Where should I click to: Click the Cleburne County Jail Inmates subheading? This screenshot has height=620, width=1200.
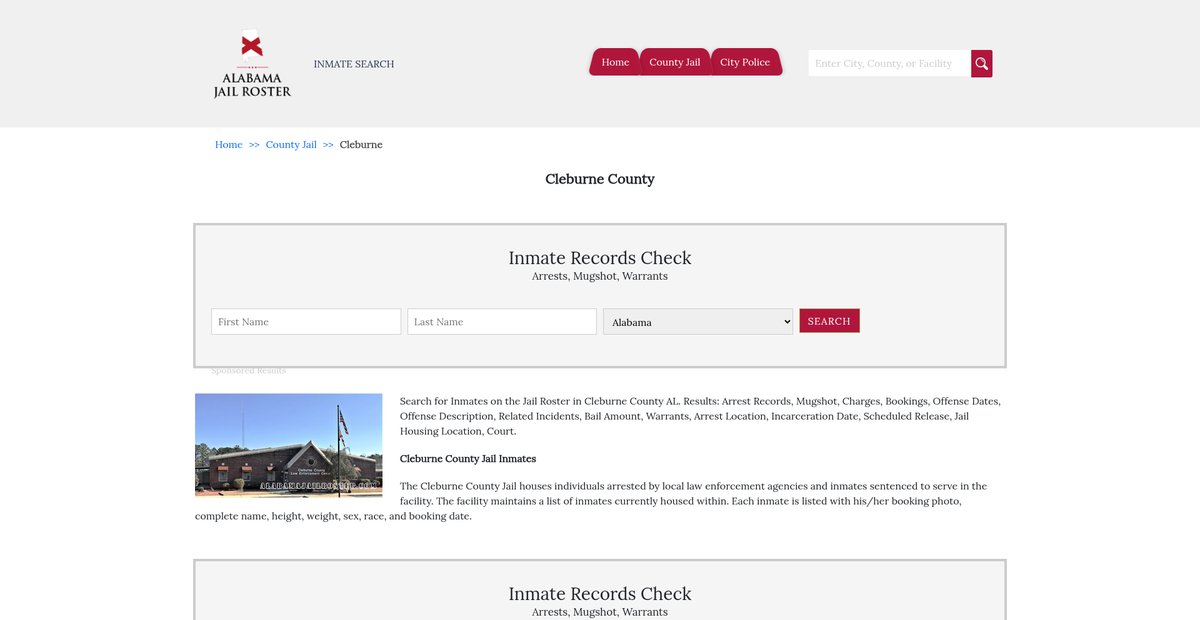point(468,459)
